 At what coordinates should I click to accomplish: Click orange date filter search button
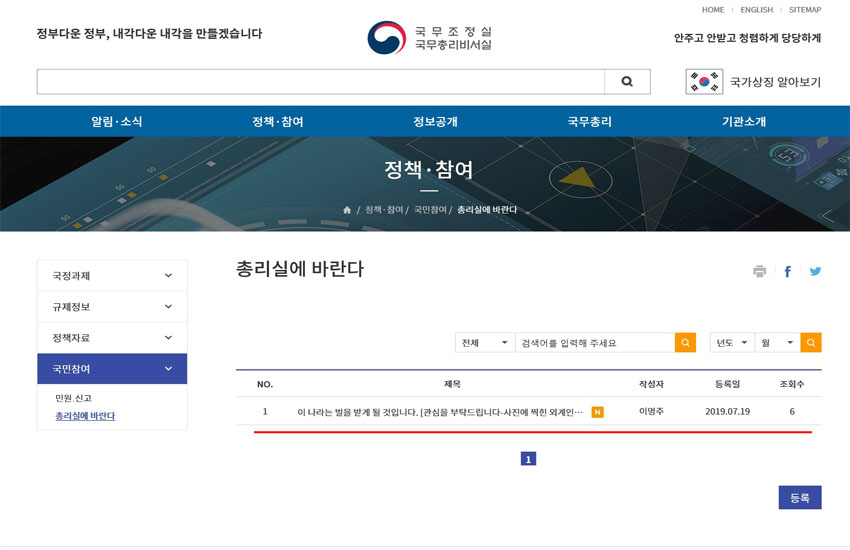(x=810, y=343)
